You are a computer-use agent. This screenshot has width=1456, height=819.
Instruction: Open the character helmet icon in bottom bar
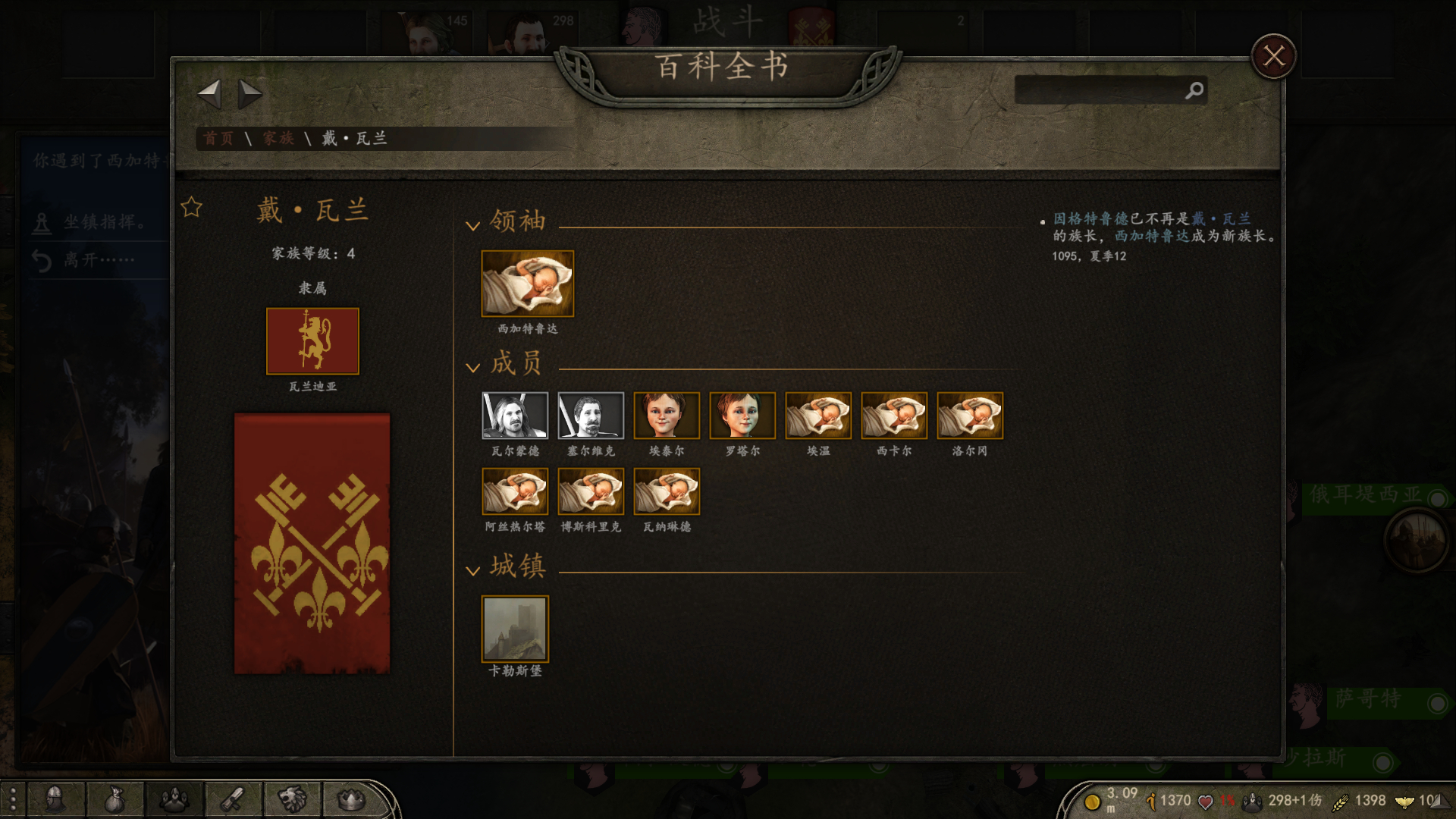click(x=56, y=799)
